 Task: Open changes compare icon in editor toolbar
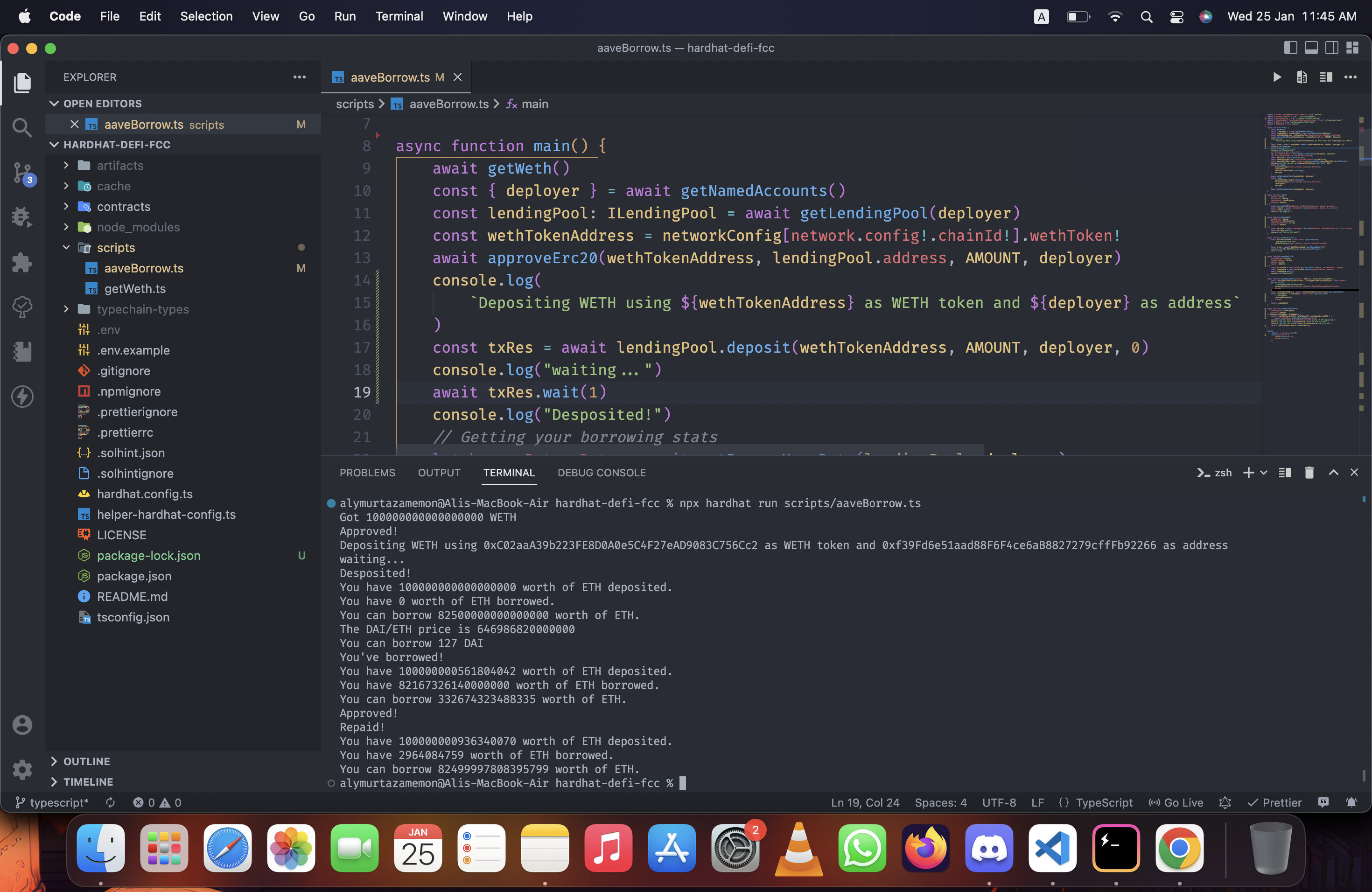pyautogui.click(x=1302, y=77)
